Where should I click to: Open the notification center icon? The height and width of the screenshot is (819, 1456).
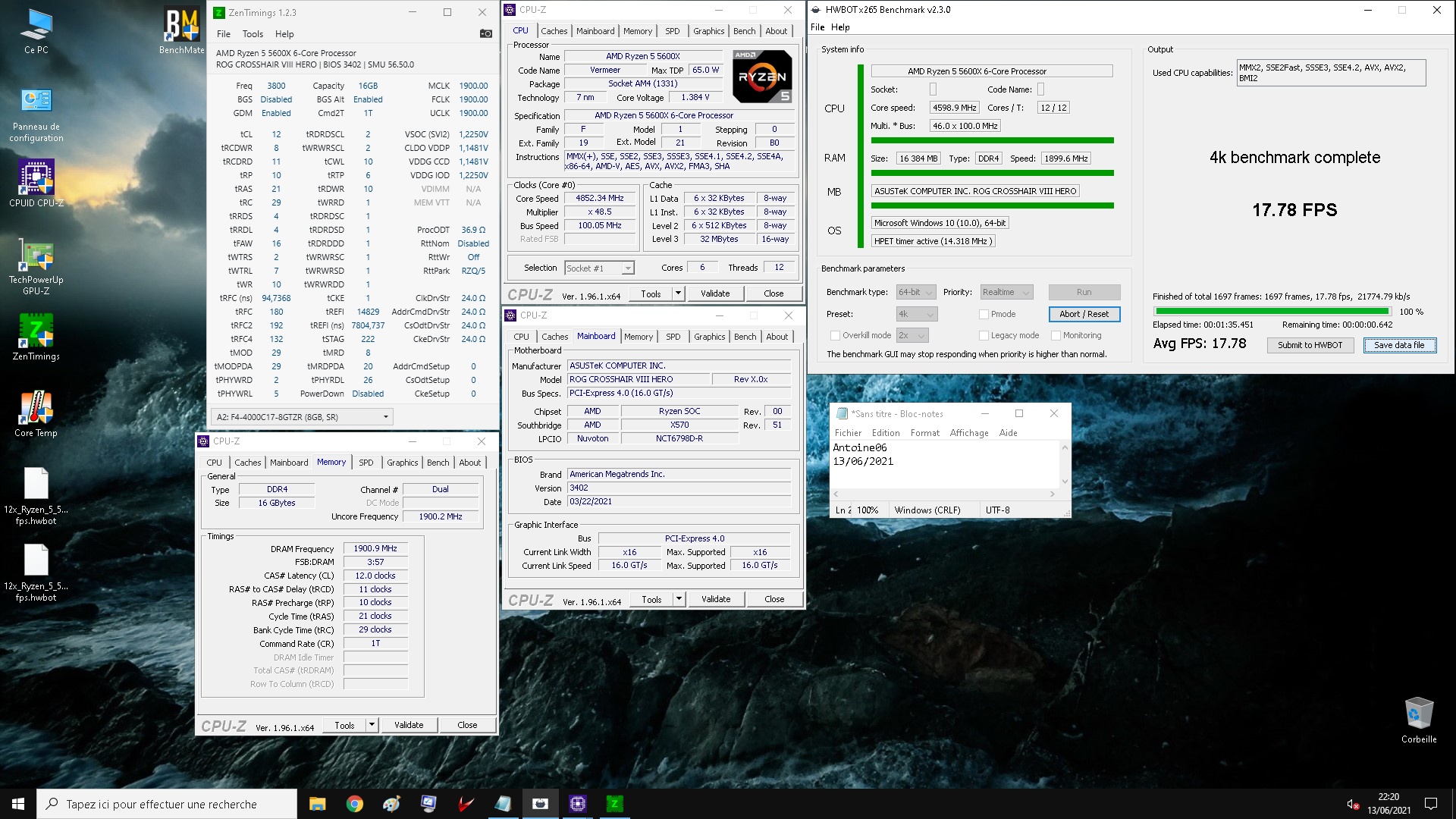pyautogui.click(x=1431, y=803)
